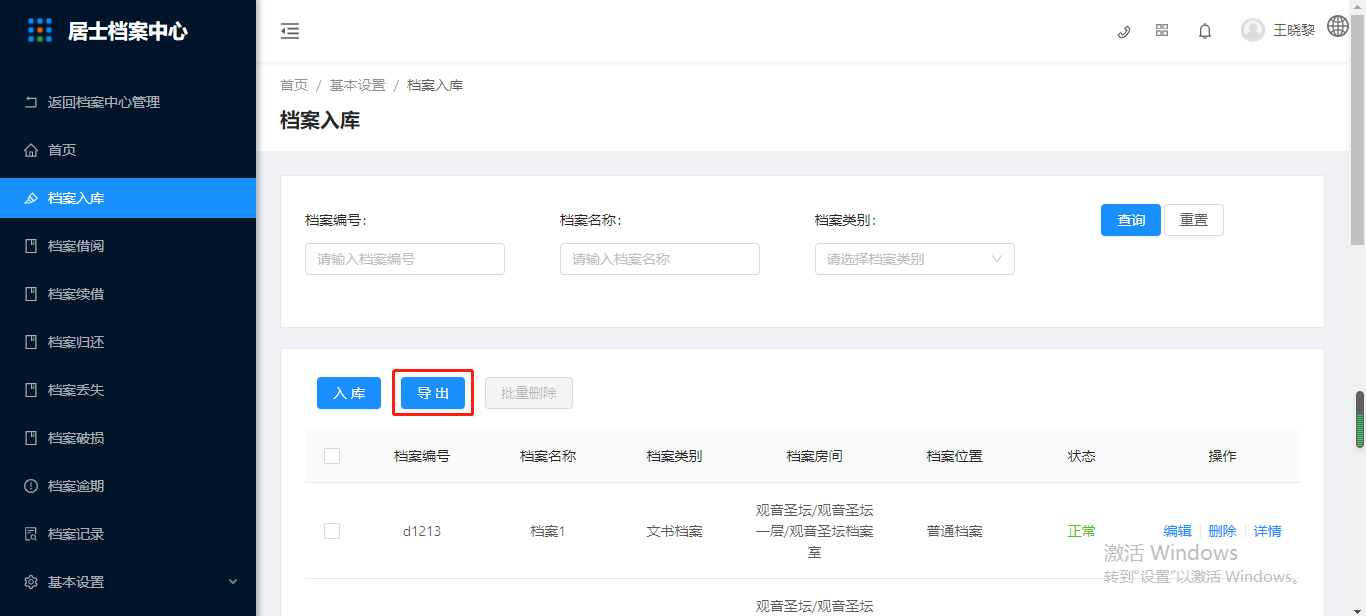Click 删除 link for 档案1
Image resolution: width=1366 pixels, height=616 pixels.
click(1223, 531)
